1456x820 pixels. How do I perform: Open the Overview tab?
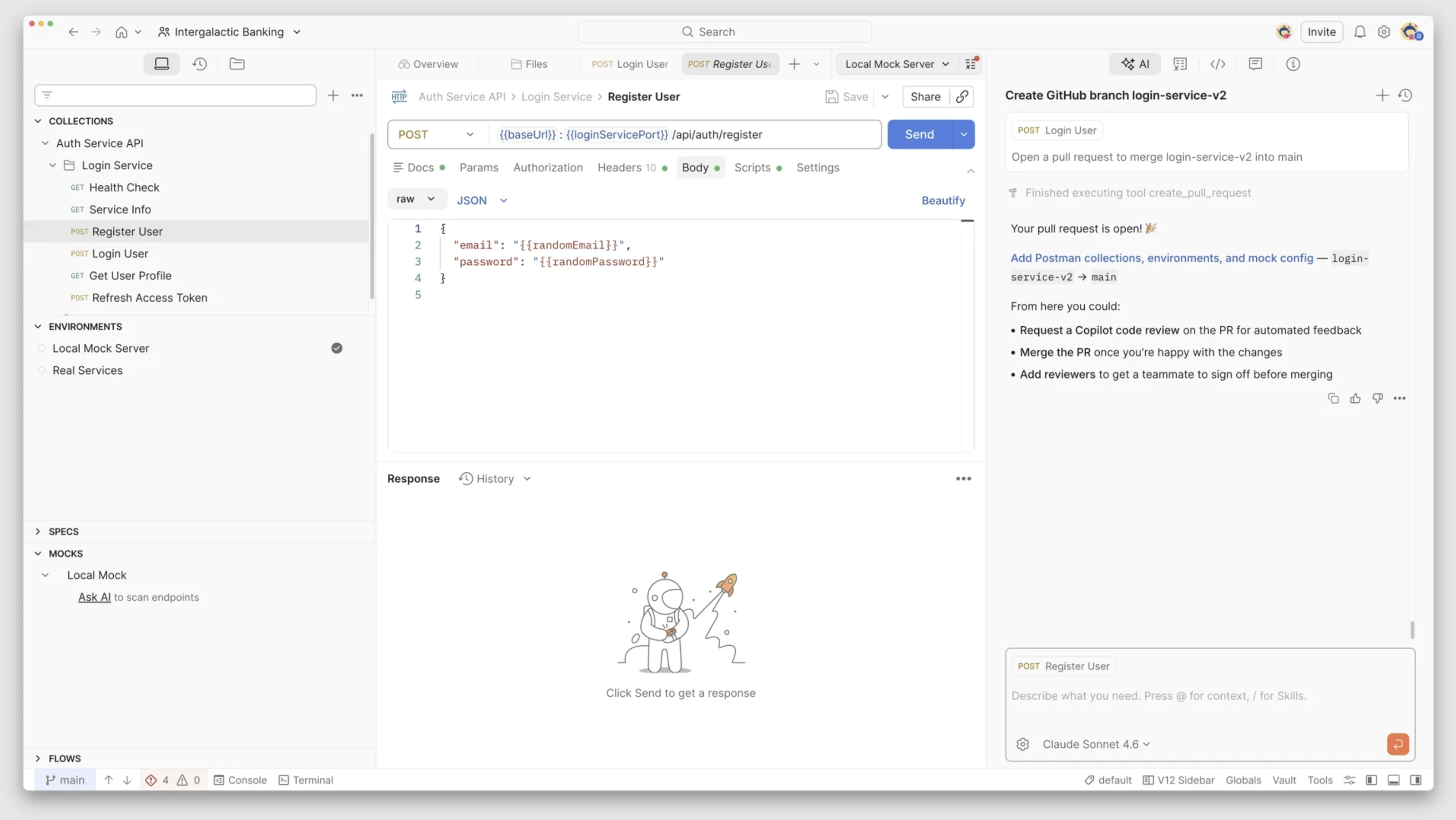(x=428, y=64)
